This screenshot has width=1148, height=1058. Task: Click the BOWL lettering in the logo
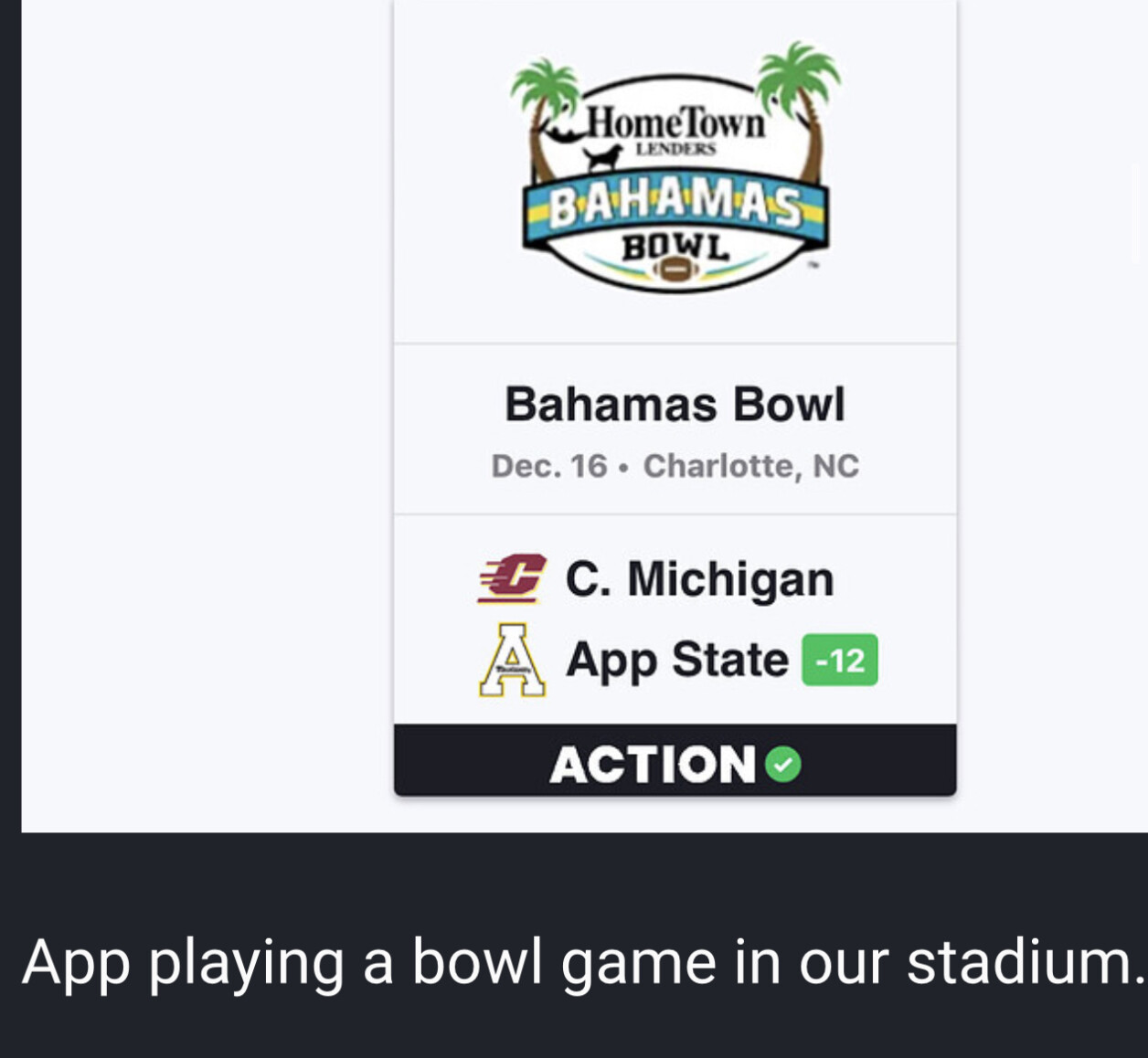click(x=675, y=247)
